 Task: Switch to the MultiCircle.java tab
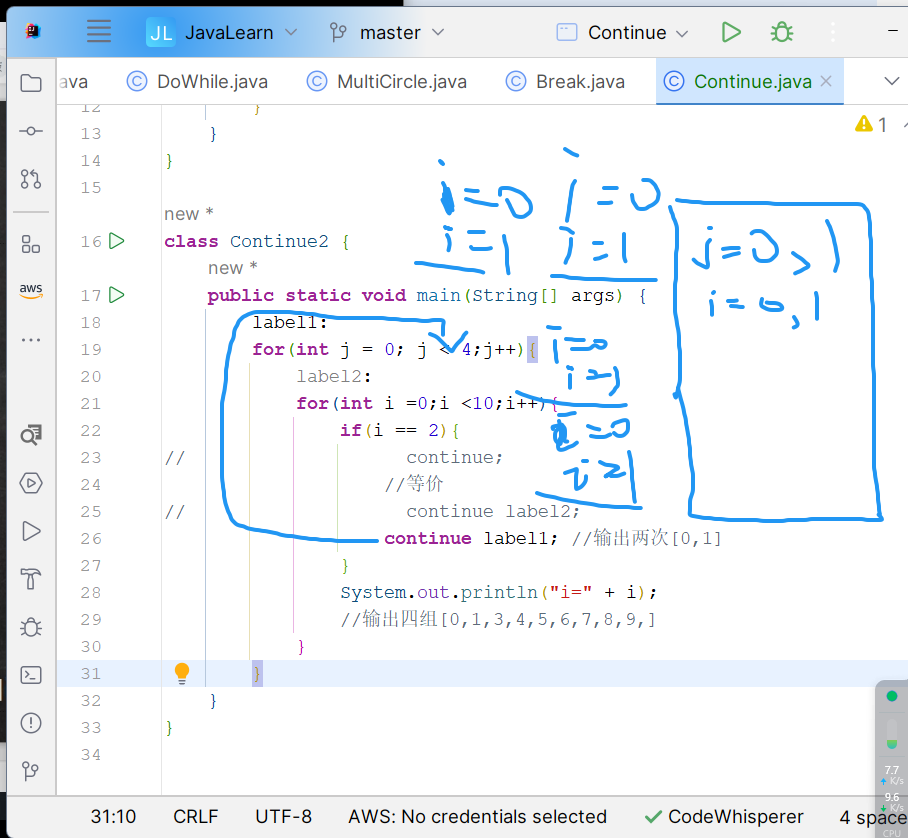coord(387,82)
